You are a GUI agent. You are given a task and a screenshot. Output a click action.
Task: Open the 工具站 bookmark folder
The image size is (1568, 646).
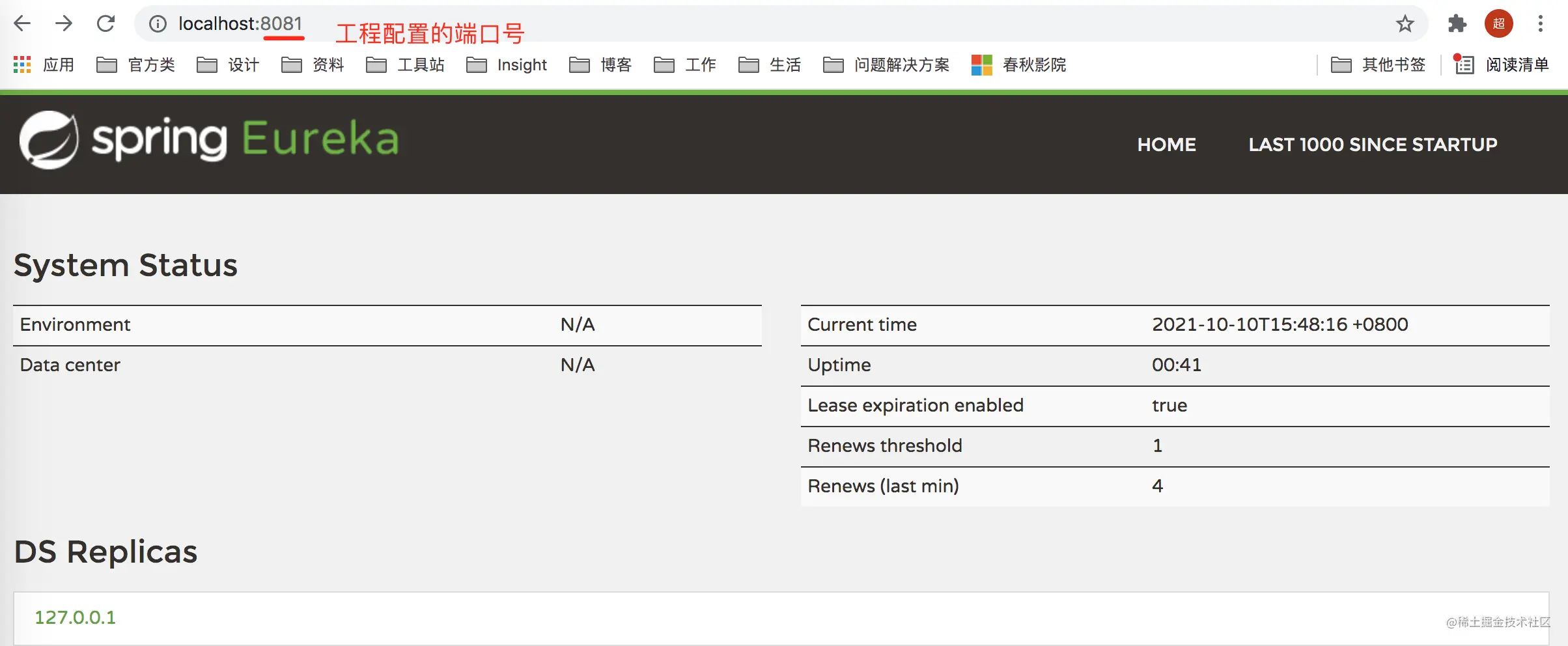(x=405, y=64)
